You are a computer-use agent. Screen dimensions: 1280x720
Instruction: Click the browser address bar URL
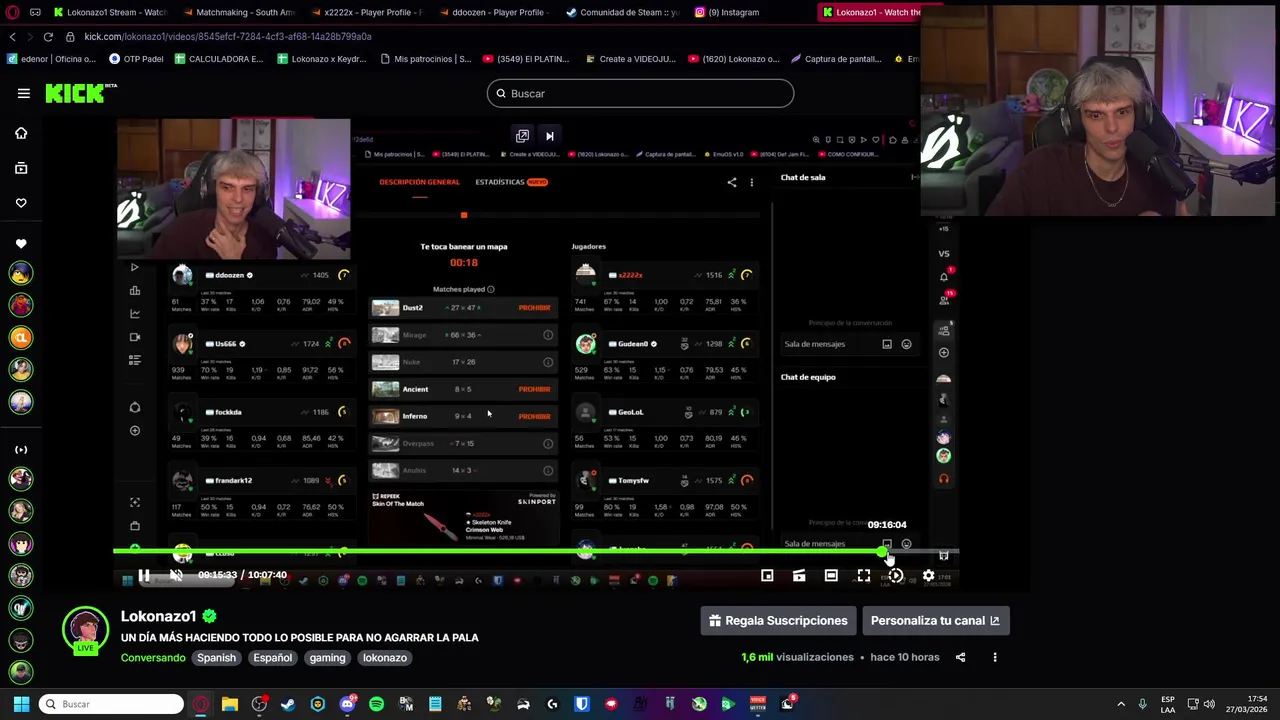pos(228,36)
